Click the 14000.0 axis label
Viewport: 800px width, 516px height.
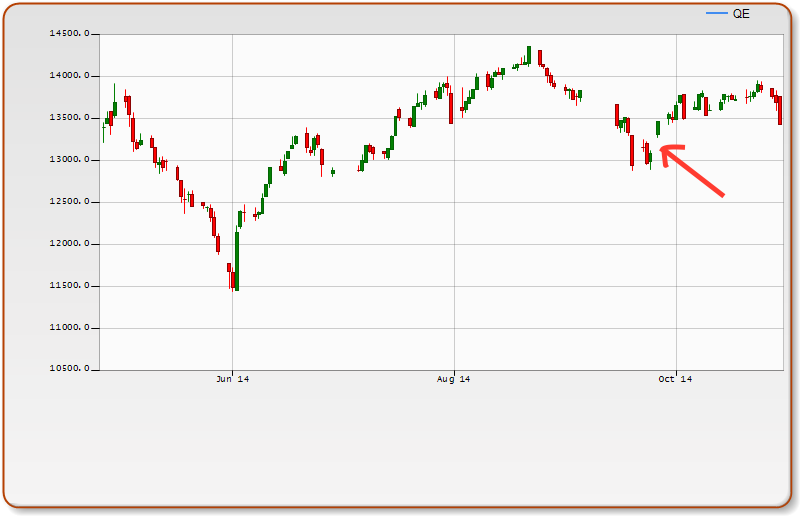coord(69,76)
